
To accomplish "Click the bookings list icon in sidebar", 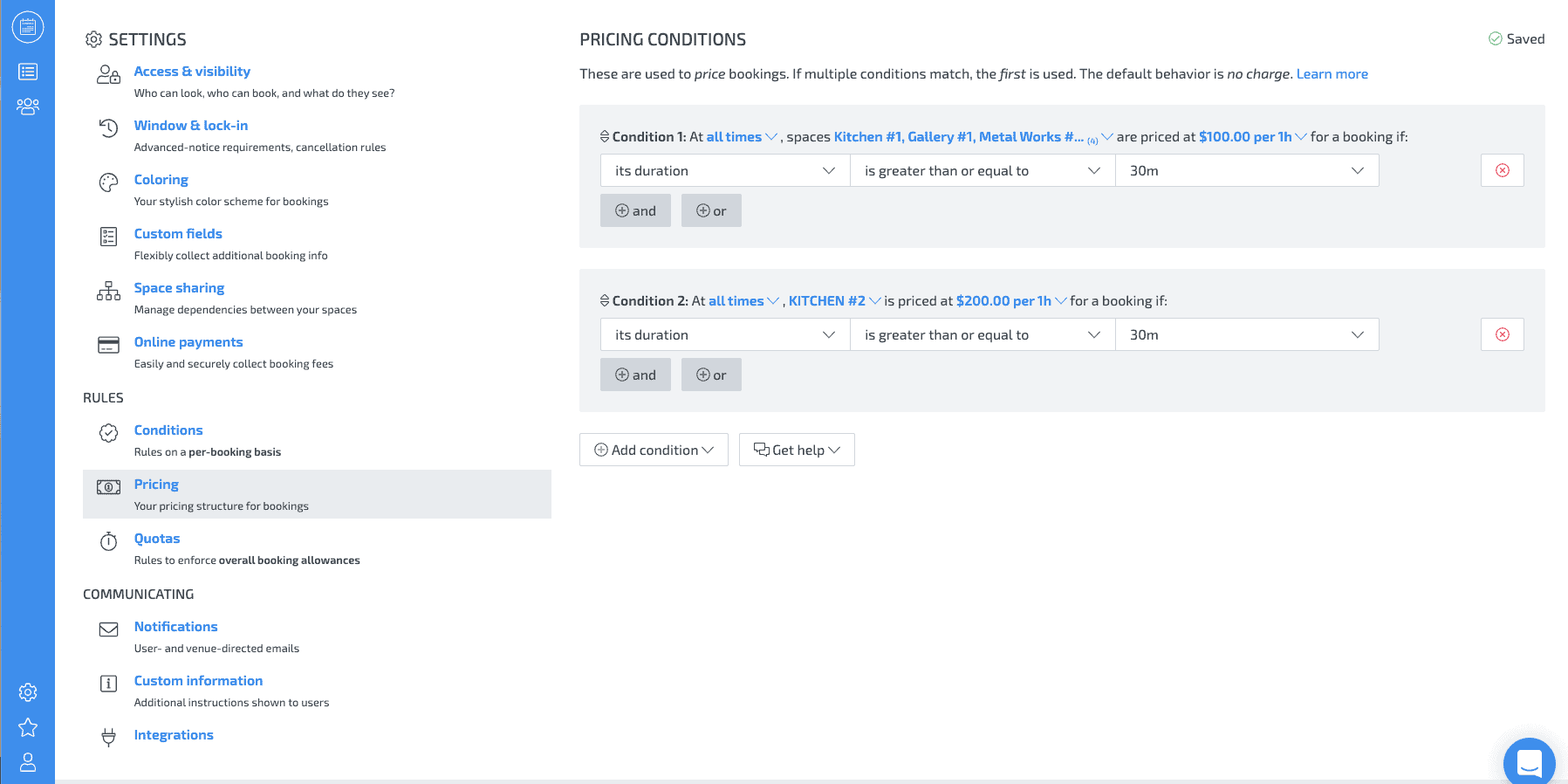I will (28, 72).
